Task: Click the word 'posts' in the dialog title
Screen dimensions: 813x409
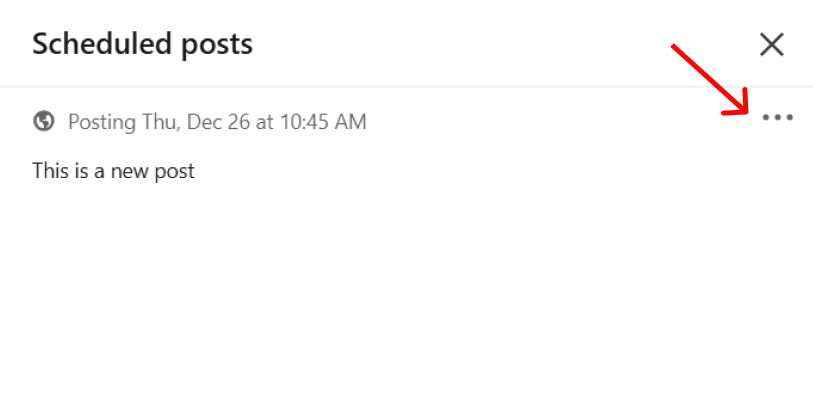Action: click(x=217, y=46)
